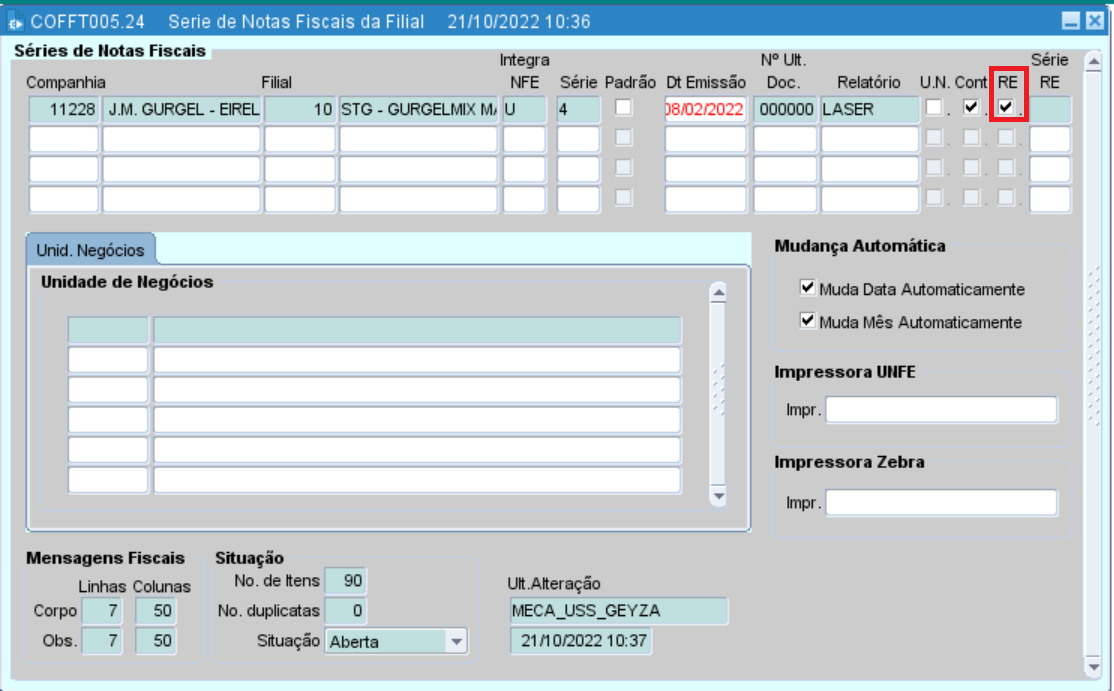Uncheck the Cont checkbox in the first row
This screenshot has width=1114, height=691.
970,107
